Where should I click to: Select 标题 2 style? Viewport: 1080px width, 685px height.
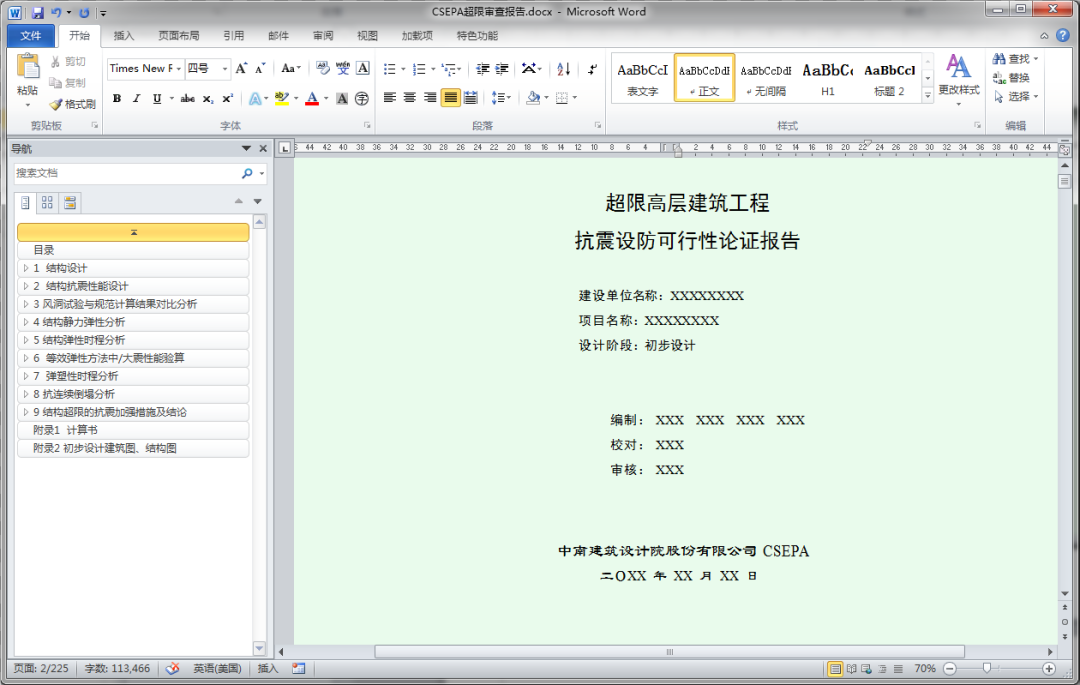(889, 78)
